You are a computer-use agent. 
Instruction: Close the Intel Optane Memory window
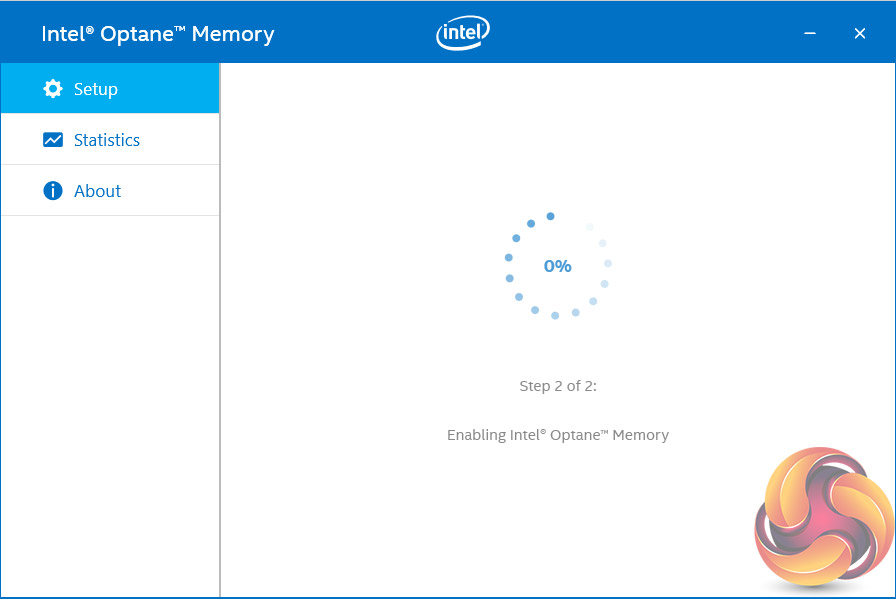tap(860, 34)
